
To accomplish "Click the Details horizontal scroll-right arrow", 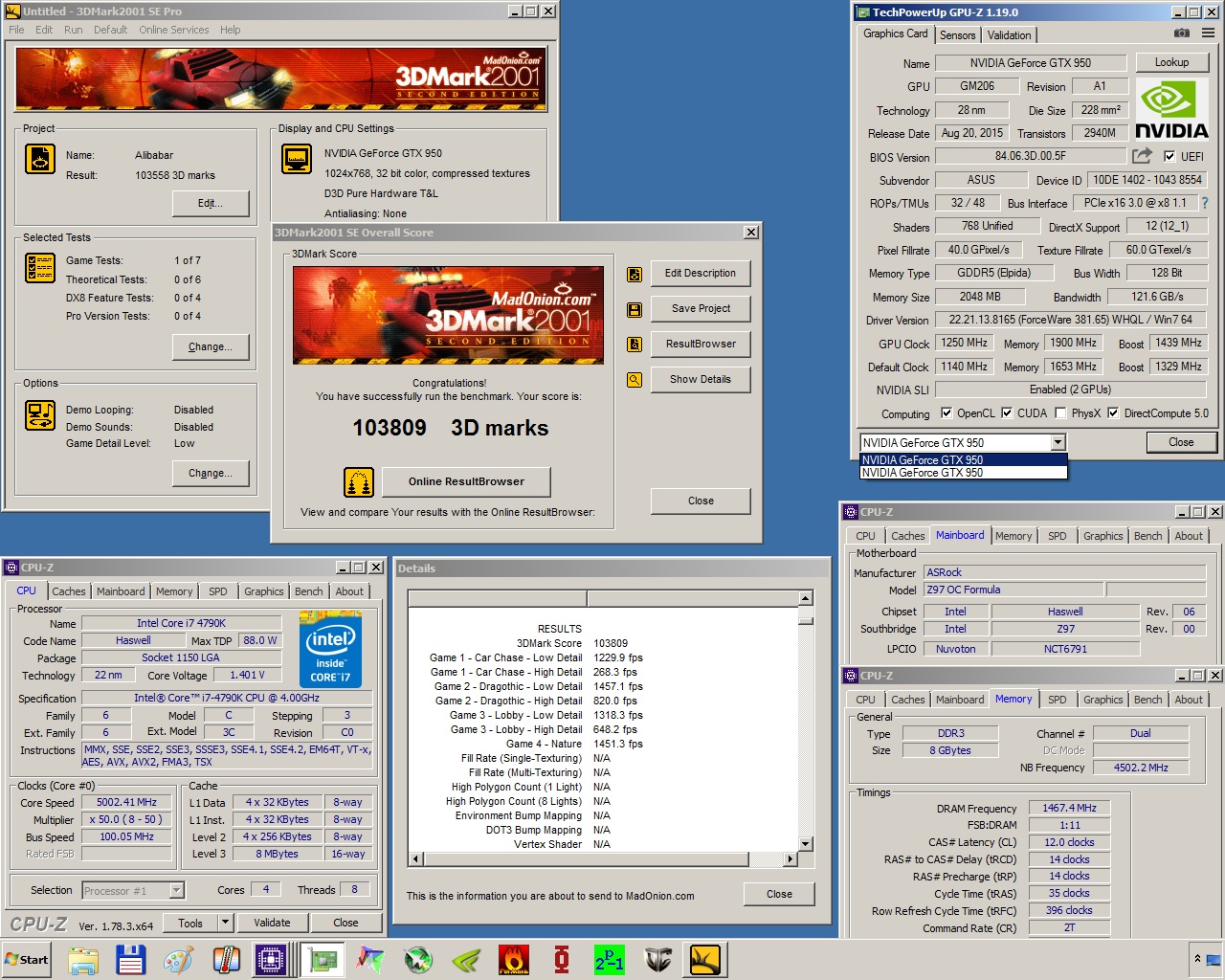I will pyautogui.click(x=790, y=859).
